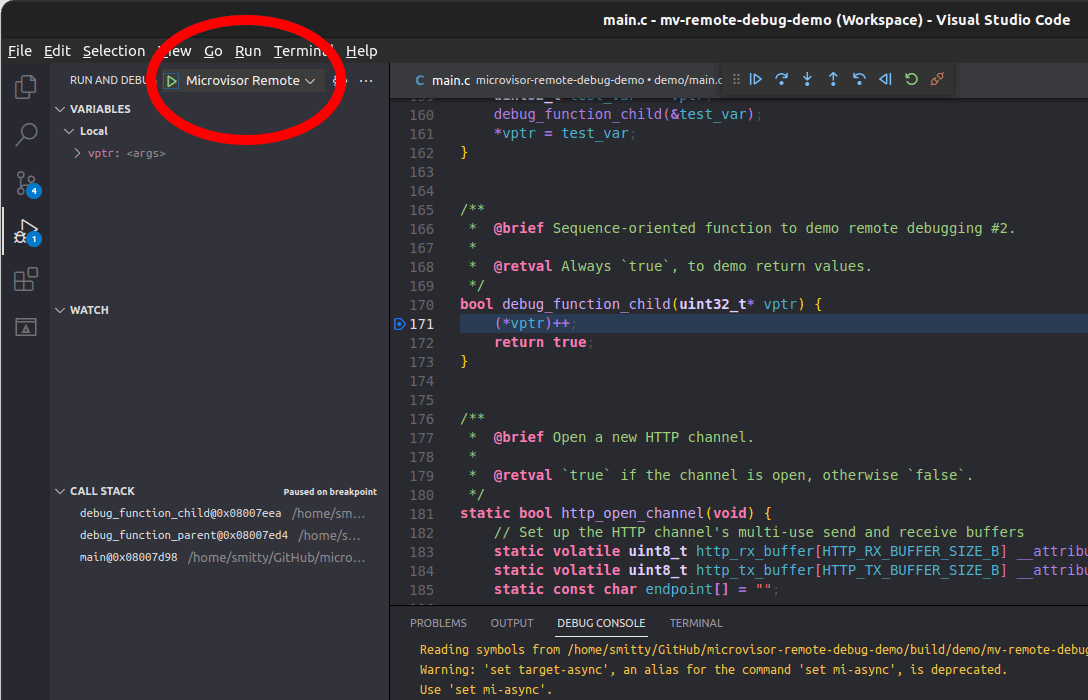The height and width of the screenshot is (700, 1088).
Task: Open the Search view
Action: click(x=25, y=134)
